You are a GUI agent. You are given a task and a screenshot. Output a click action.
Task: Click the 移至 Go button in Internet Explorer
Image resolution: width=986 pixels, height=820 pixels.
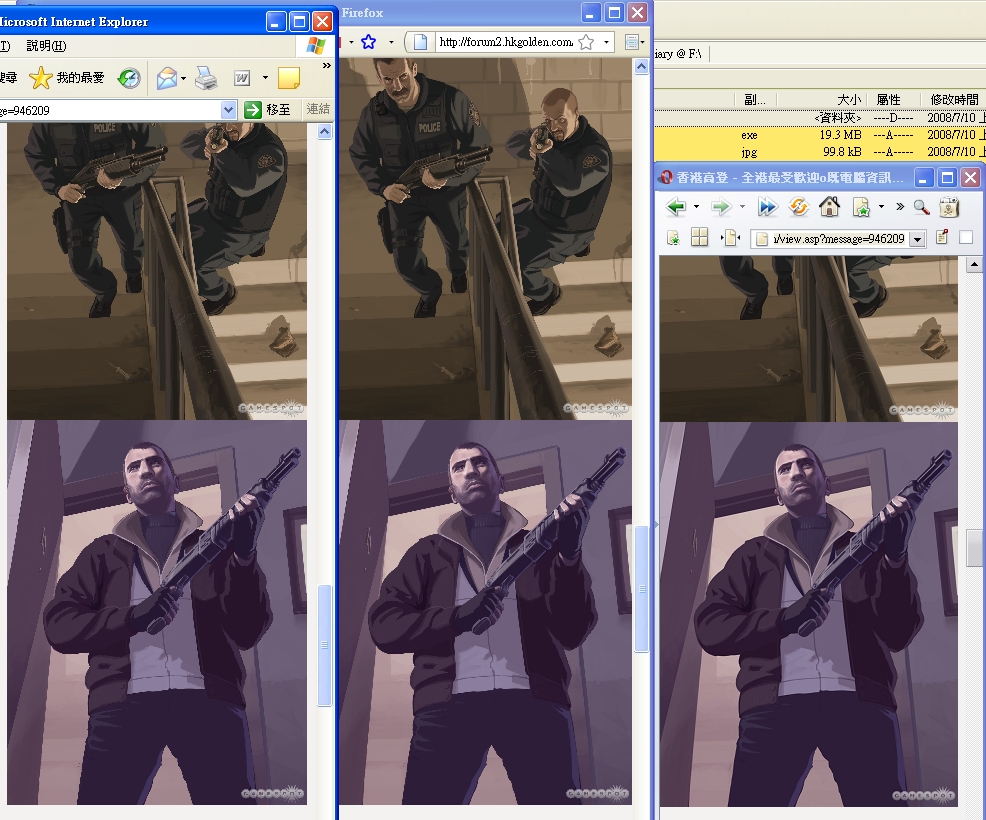267,110
